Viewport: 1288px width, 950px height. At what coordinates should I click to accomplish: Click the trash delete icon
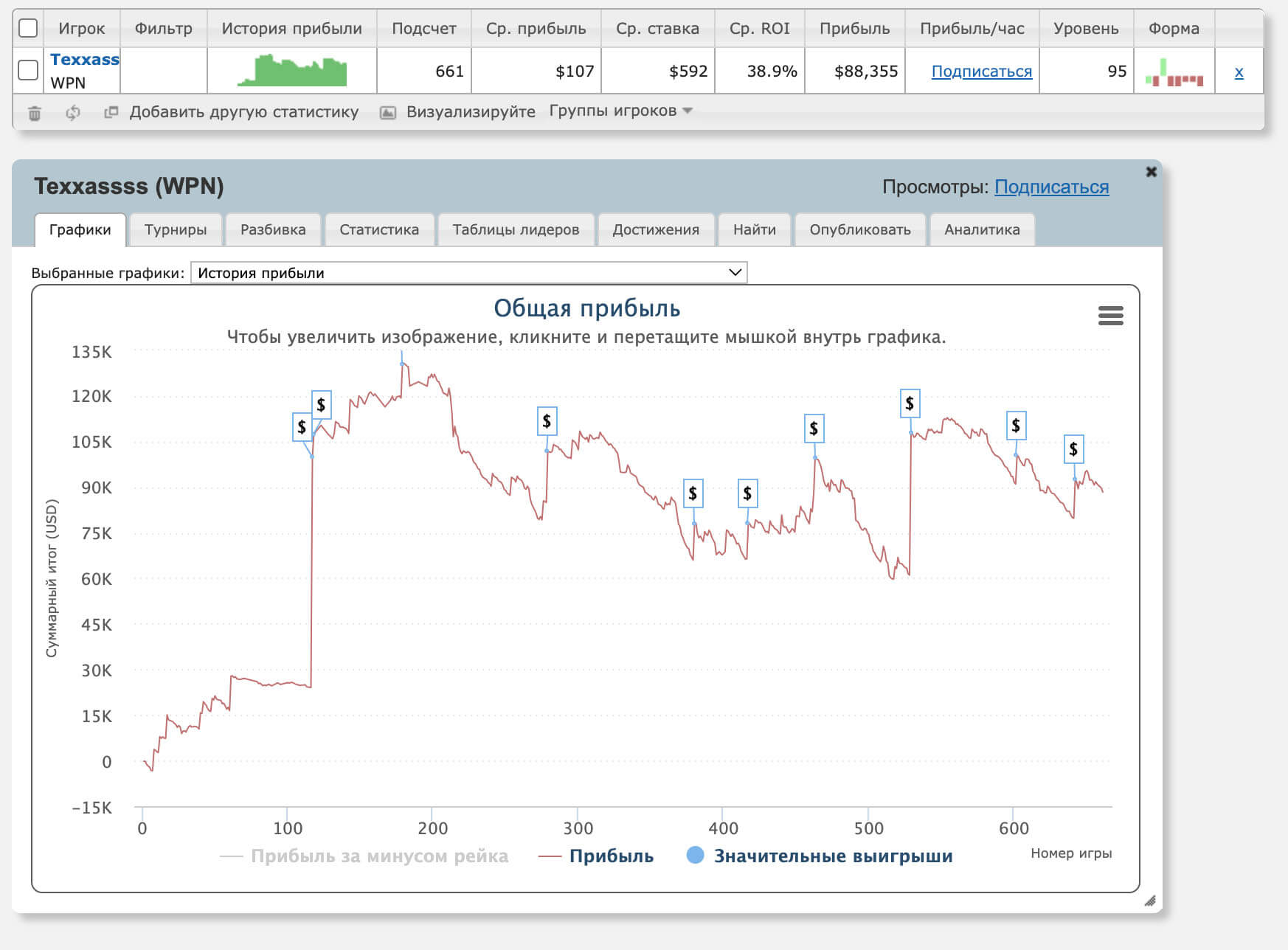[x=35, y=113]
